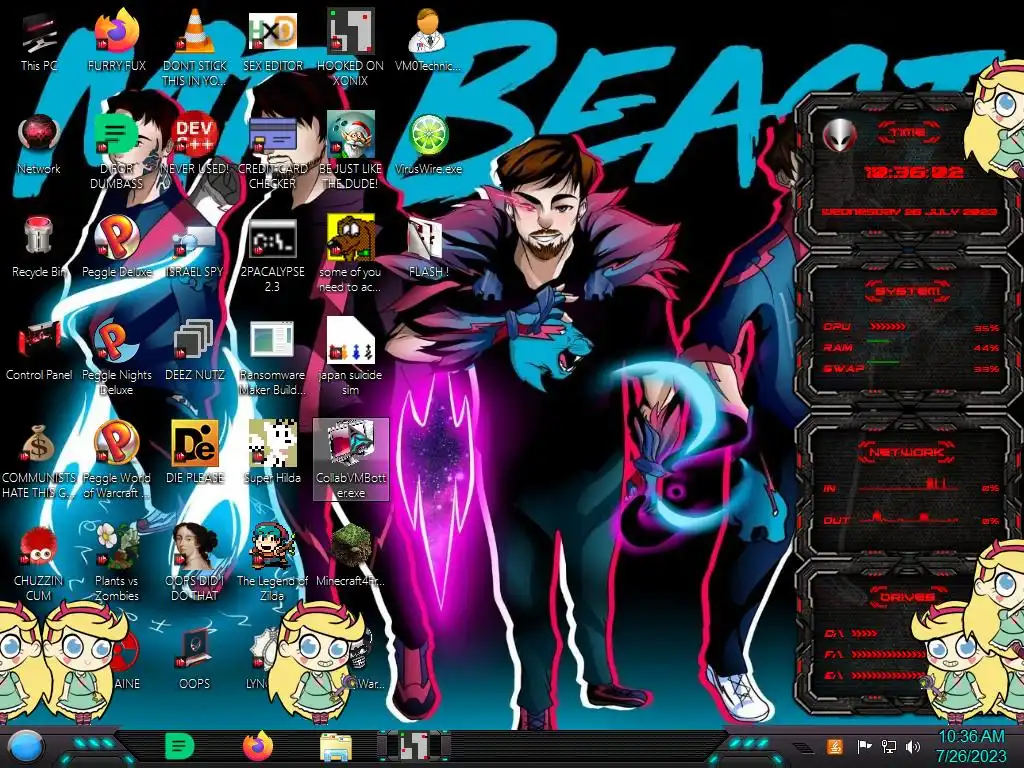Viewport: 1024px width, 768px height.
Task: Click the taskbar clock showing 10:36 AM
Action: coord(970,746)
